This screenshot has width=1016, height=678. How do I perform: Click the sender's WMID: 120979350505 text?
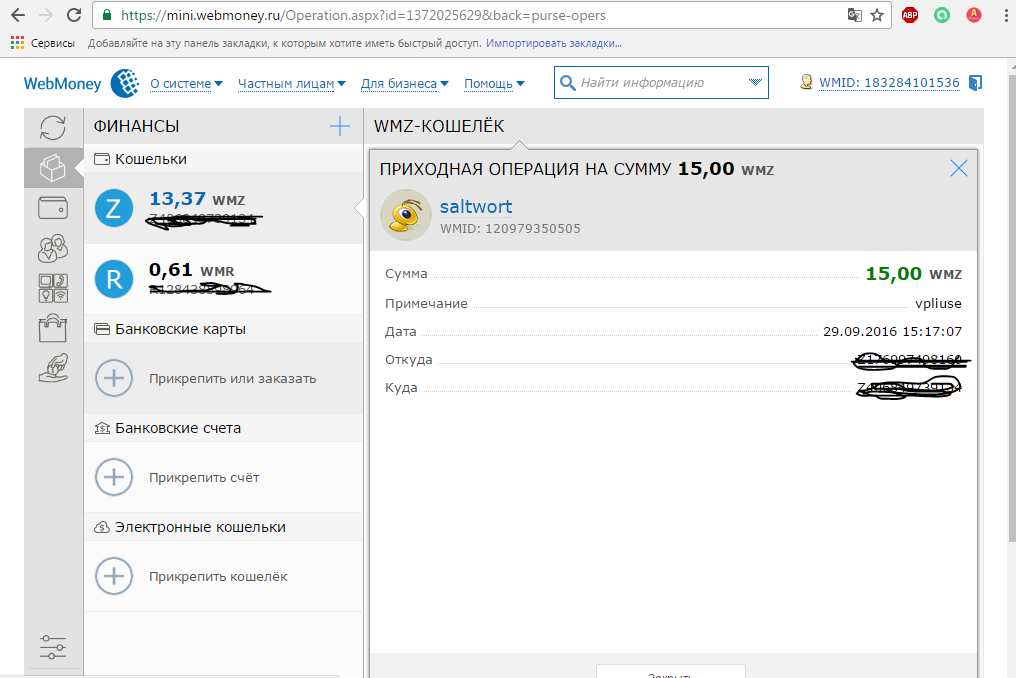point(511,229)
